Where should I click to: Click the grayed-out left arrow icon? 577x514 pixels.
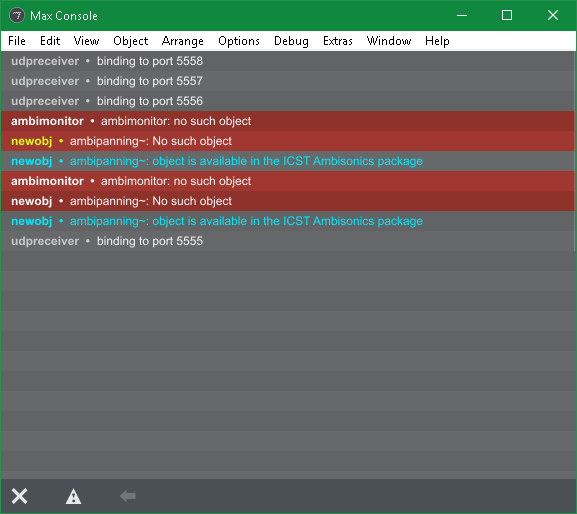coord(128,496)
